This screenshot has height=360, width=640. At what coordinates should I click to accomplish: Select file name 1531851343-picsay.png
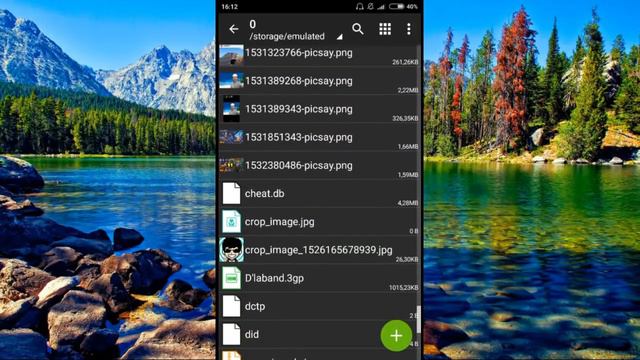pos(299,137)
